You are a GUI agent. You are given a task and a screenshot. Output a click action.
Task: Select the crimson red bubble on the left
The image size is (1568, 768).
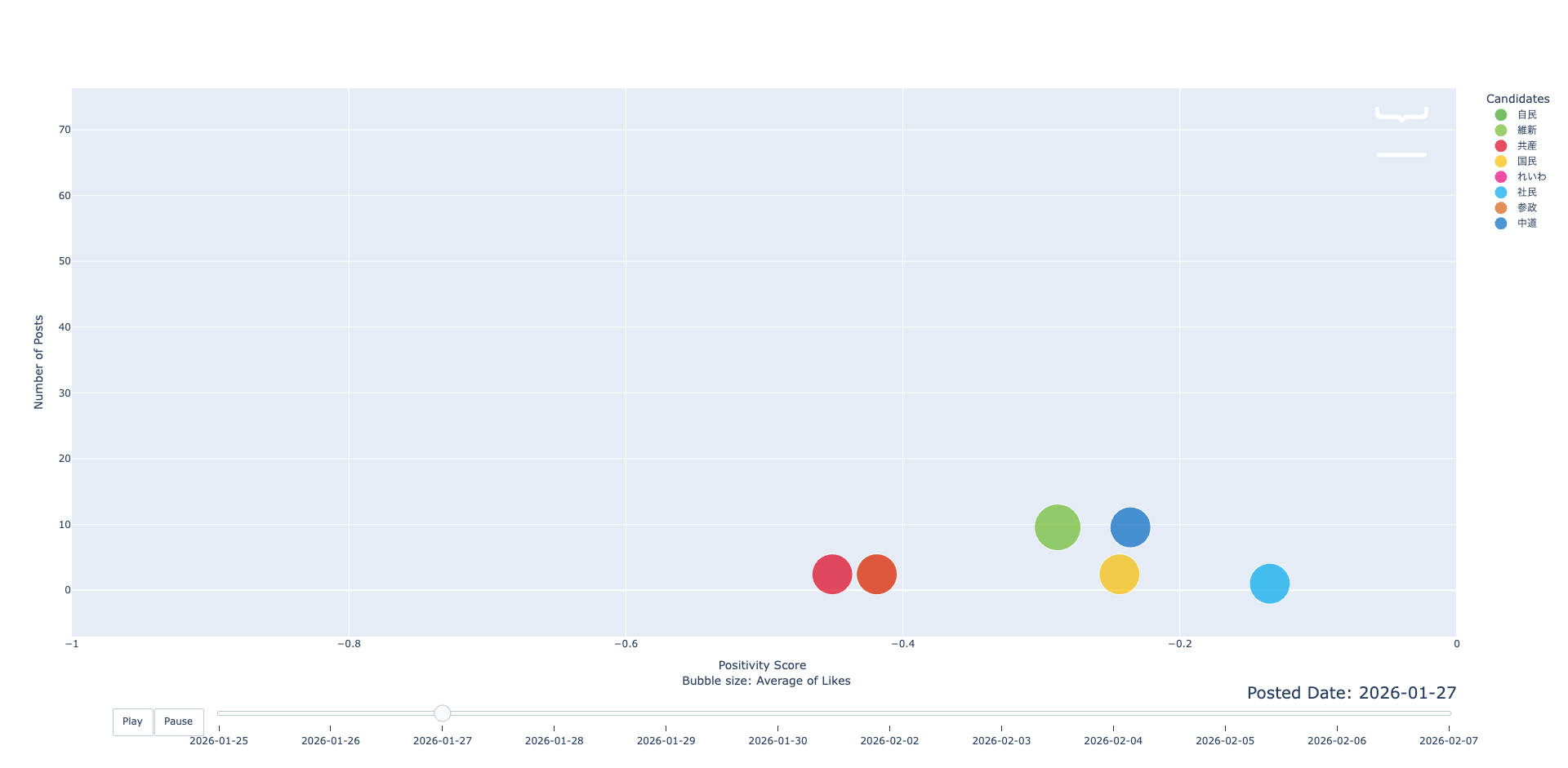[831, 575]
